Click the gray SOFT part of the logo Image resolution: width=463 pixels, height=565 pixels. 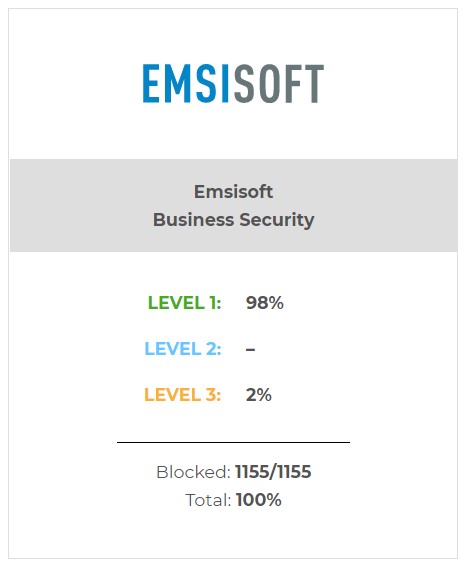(279, 84)
